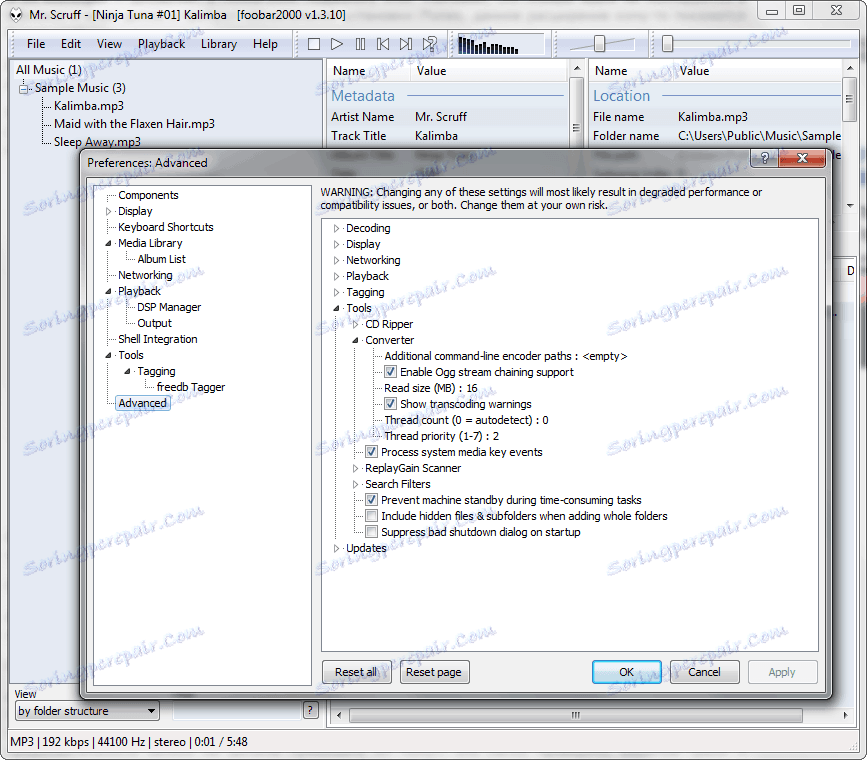
Task: Open the View menu
Action: tap(109, 44)
